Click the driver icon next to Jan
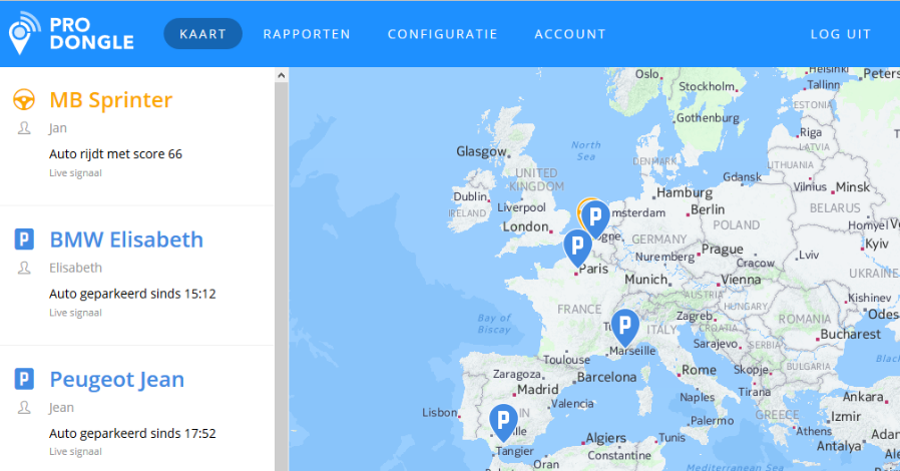Viewport: 900px width, 471px height. (24, 128)
